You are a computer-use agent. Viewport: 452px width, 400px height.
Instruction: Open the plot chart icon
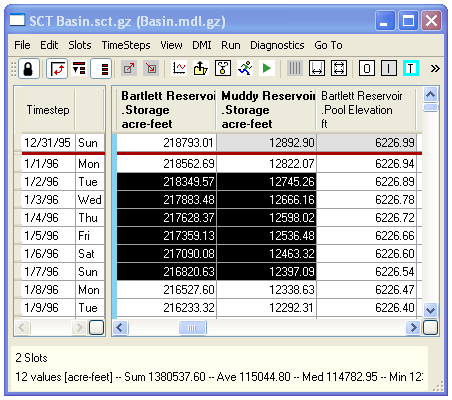click(179, 68)
